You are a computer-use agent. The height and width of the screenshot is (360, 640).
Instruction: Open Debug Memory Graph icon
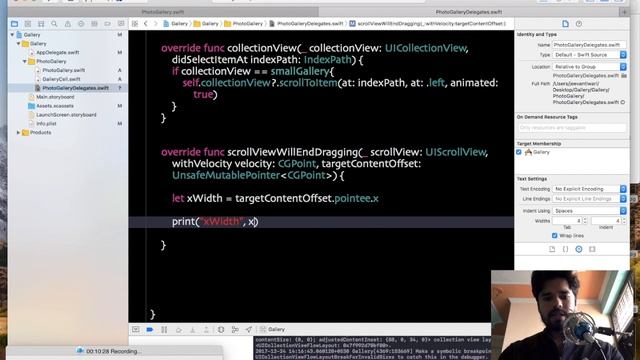pos(235,329)
